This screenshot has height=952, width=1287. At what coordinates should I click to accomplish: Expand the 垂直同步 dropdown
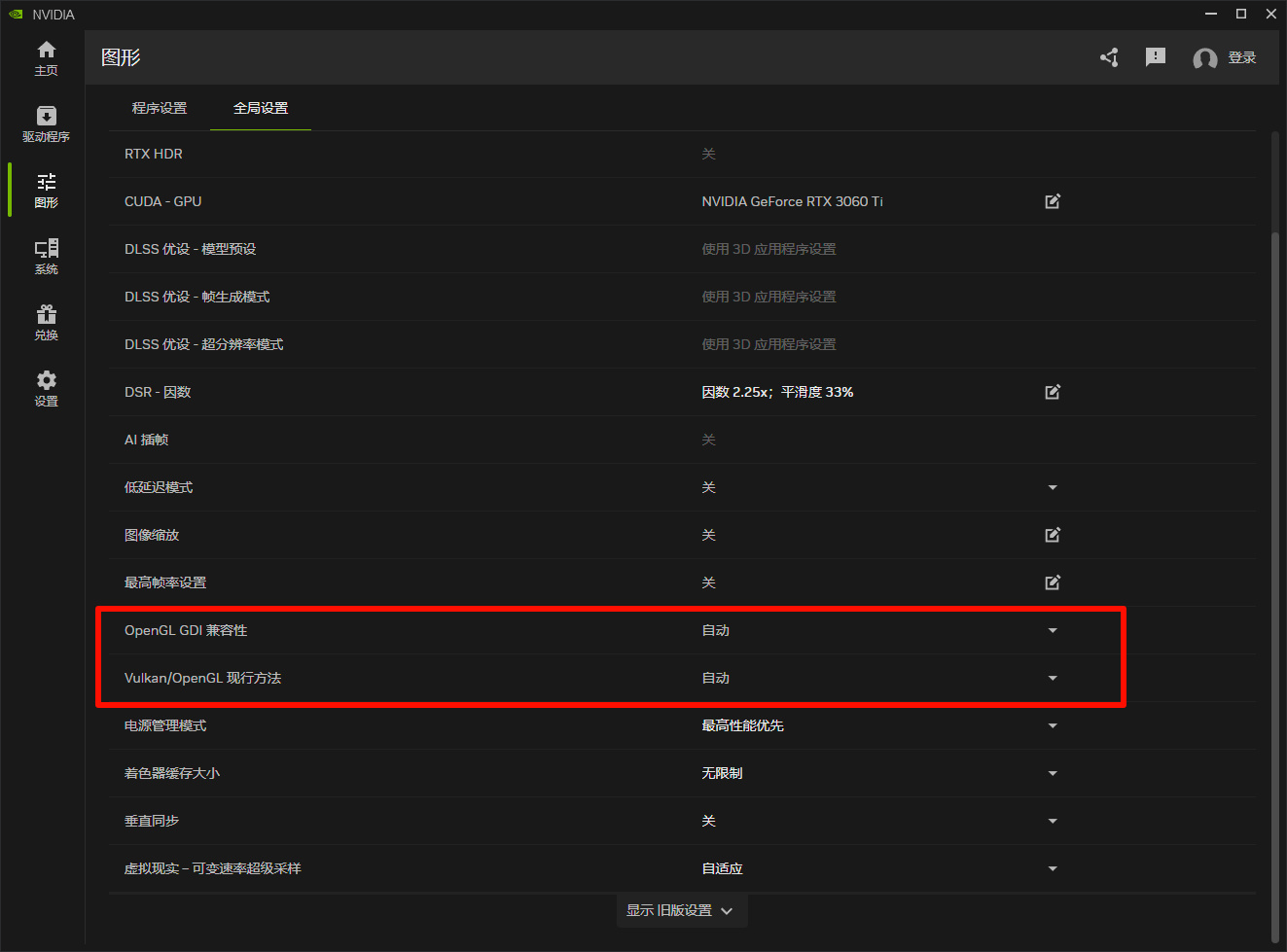click(1053, 821)
